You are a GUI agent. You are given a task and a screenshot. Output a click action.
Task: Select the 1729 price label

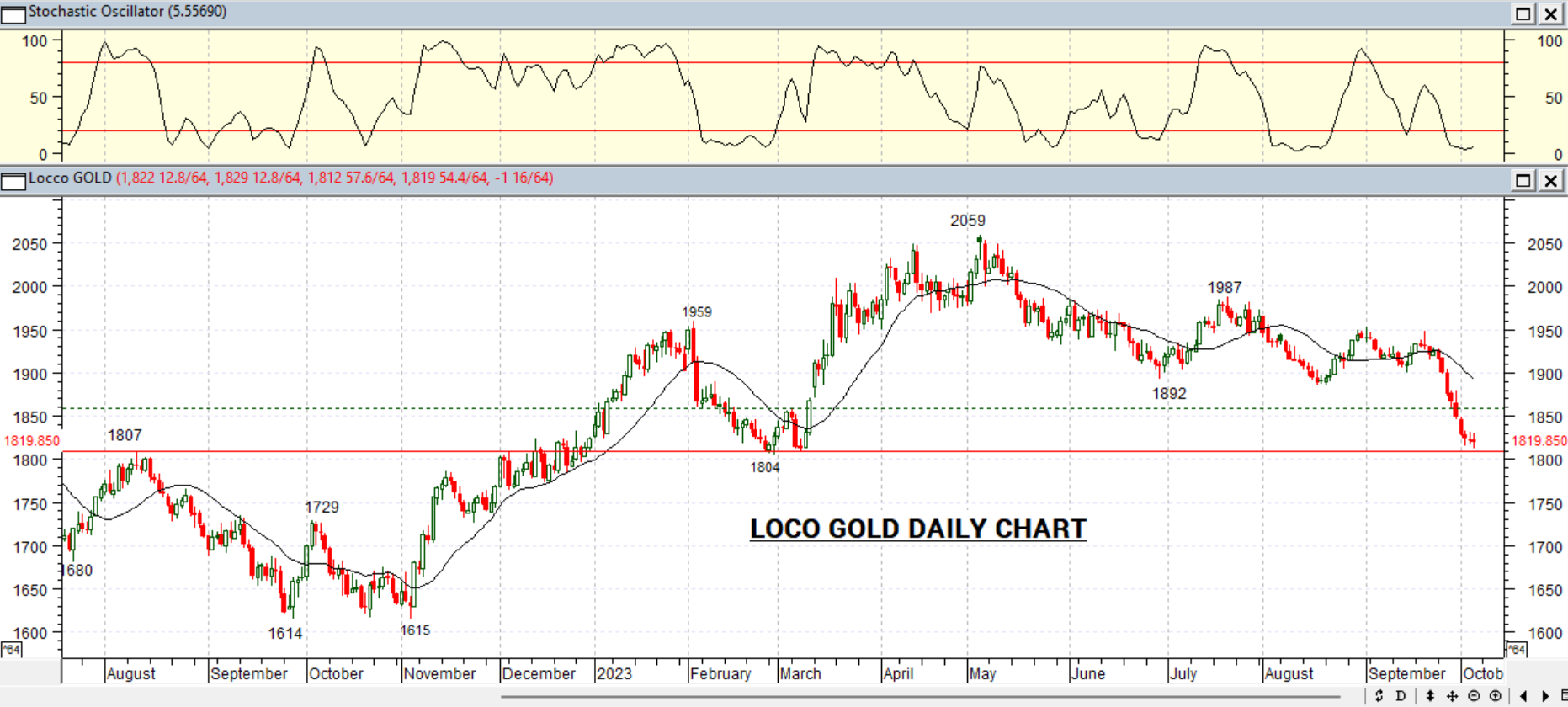[322, 507]
